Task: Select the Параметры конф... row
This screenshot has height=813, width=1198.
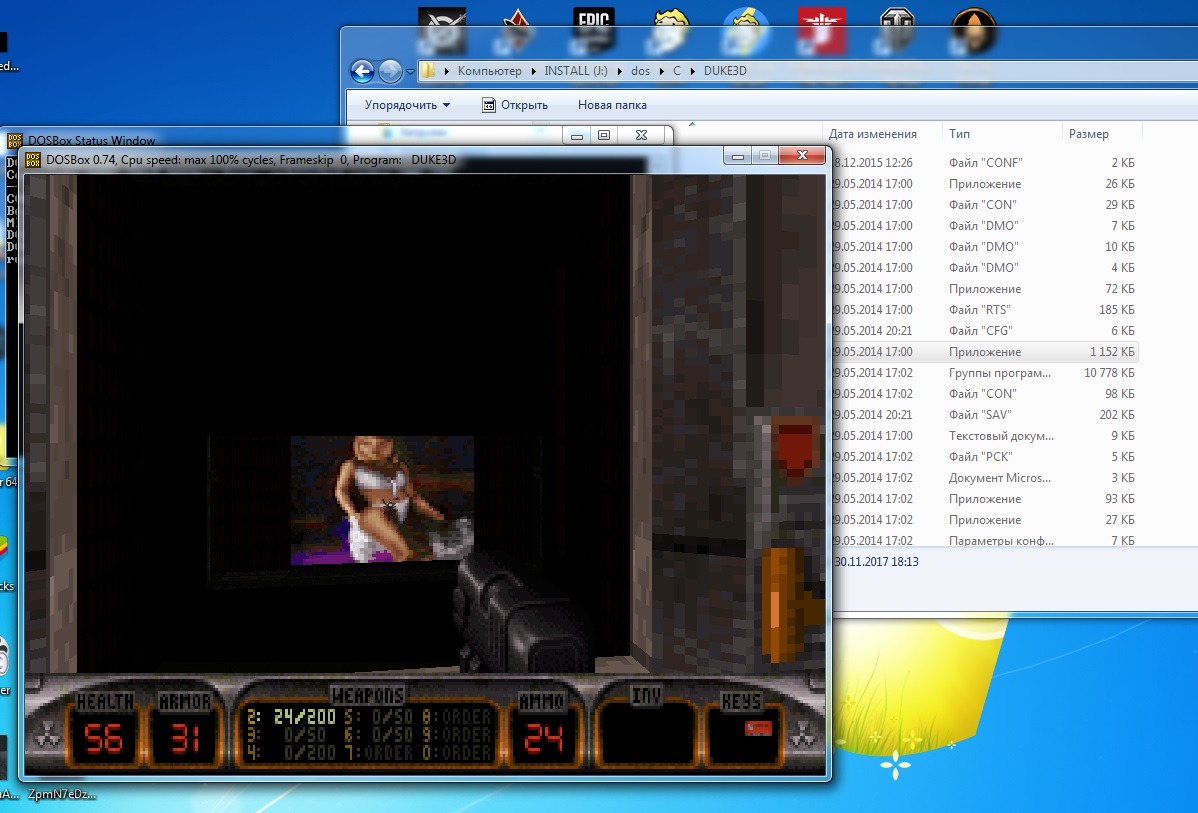Action: coord(984,540)
